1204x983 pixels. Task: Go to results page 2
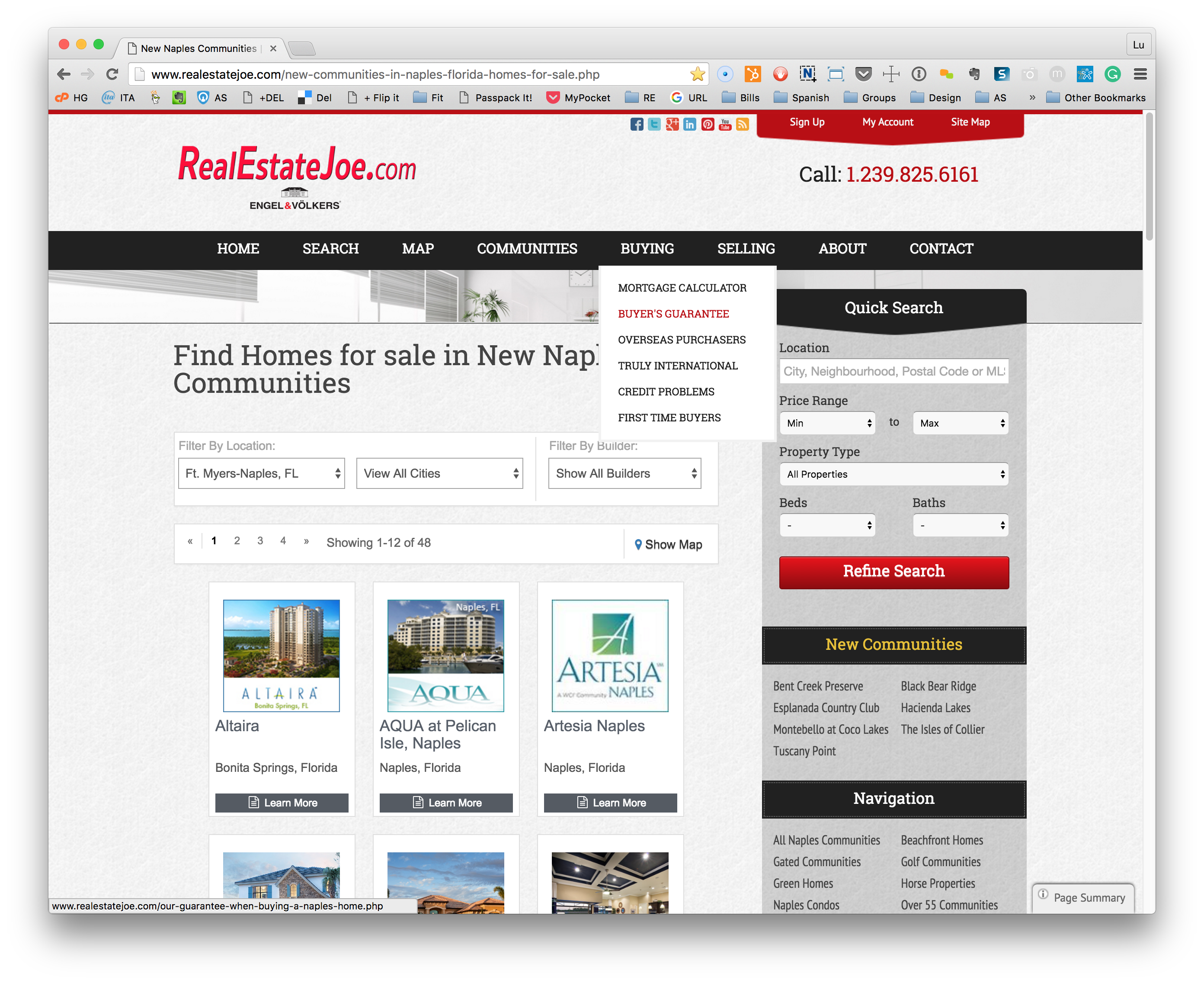tap(237, 541)
